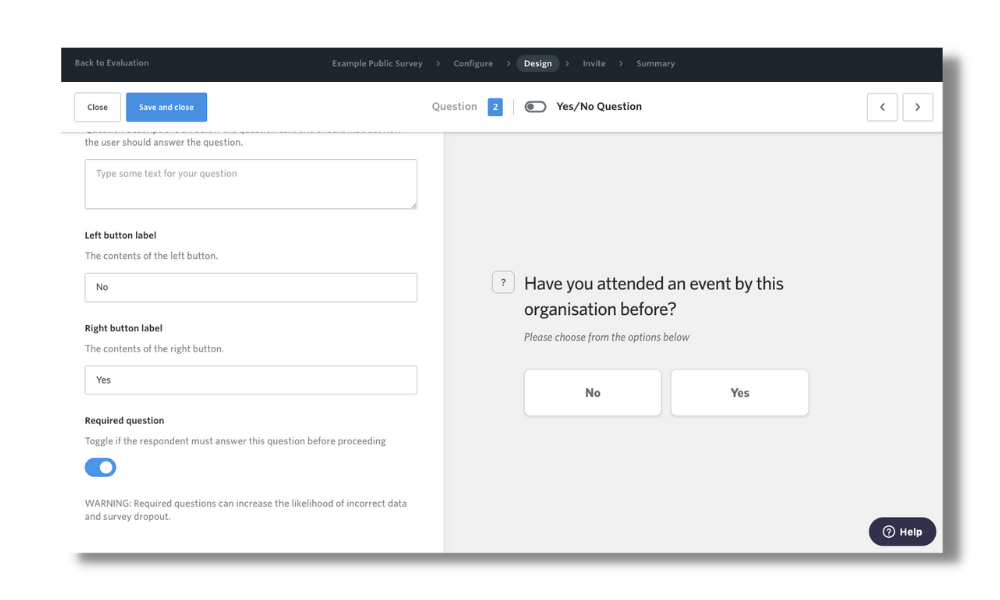Image resolution: width=1000 pixels, height=600 pixels.
Task: Click Save and close
Action: pos(166,107)
